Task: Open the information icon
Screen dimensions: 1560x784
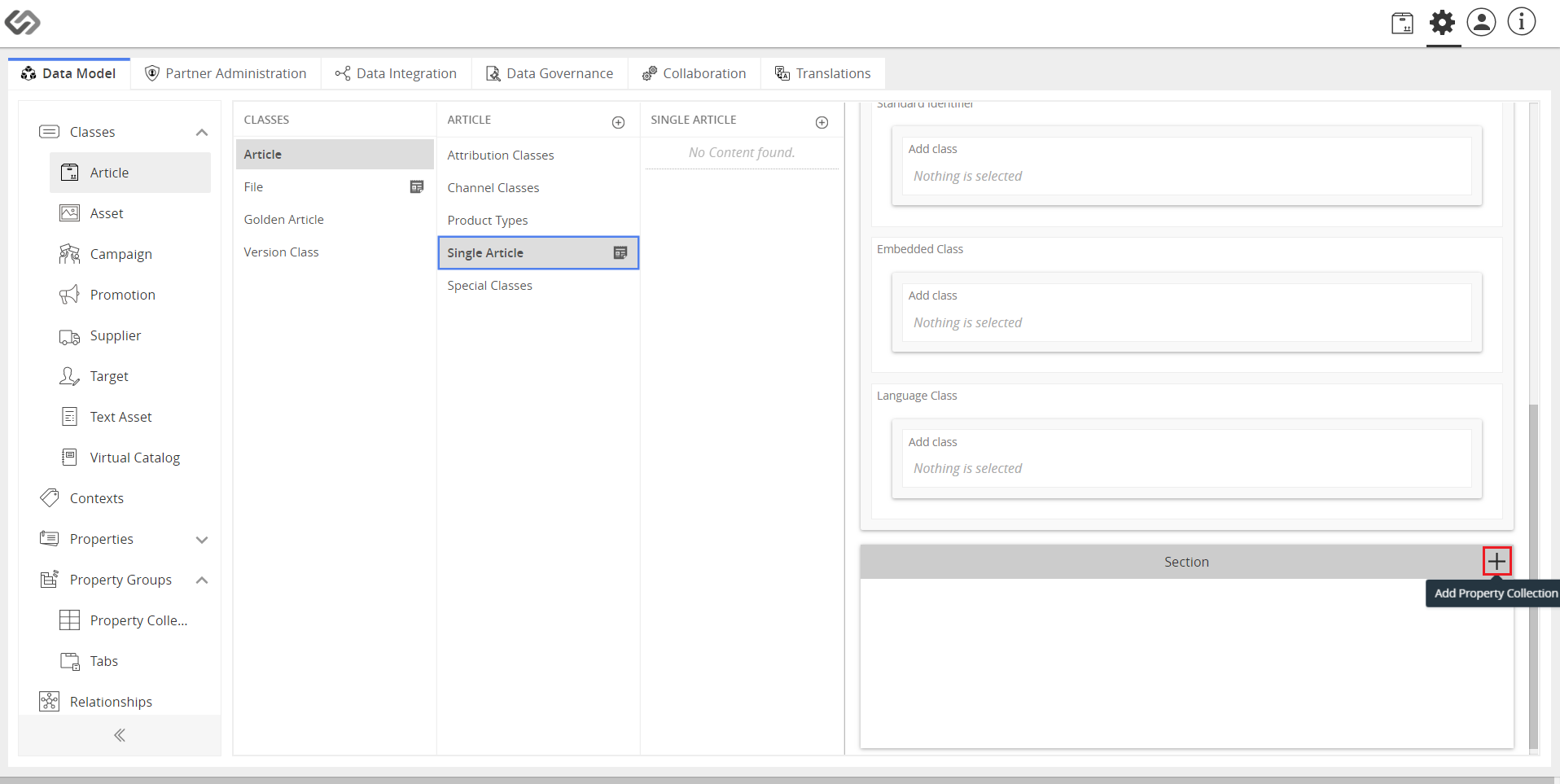Action: click(1521, 22)
